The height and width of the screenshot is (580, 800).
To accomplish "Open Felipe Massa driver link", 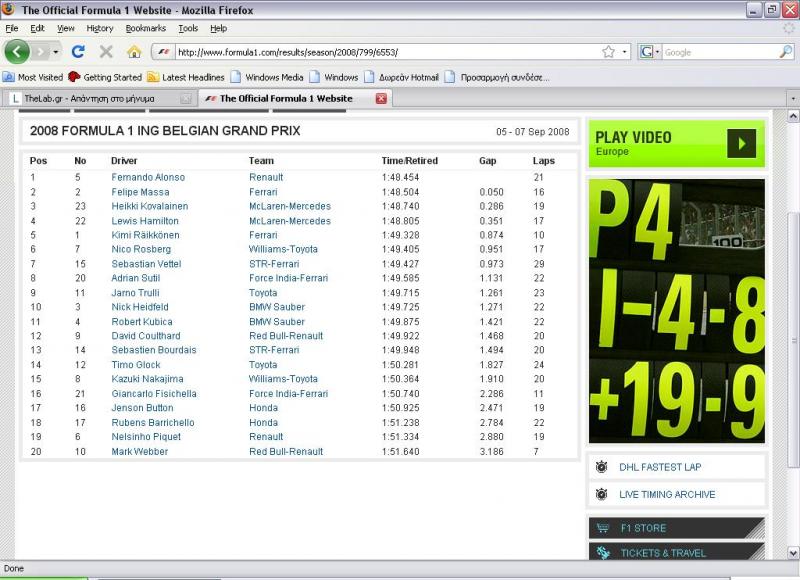I will [140, 192].
